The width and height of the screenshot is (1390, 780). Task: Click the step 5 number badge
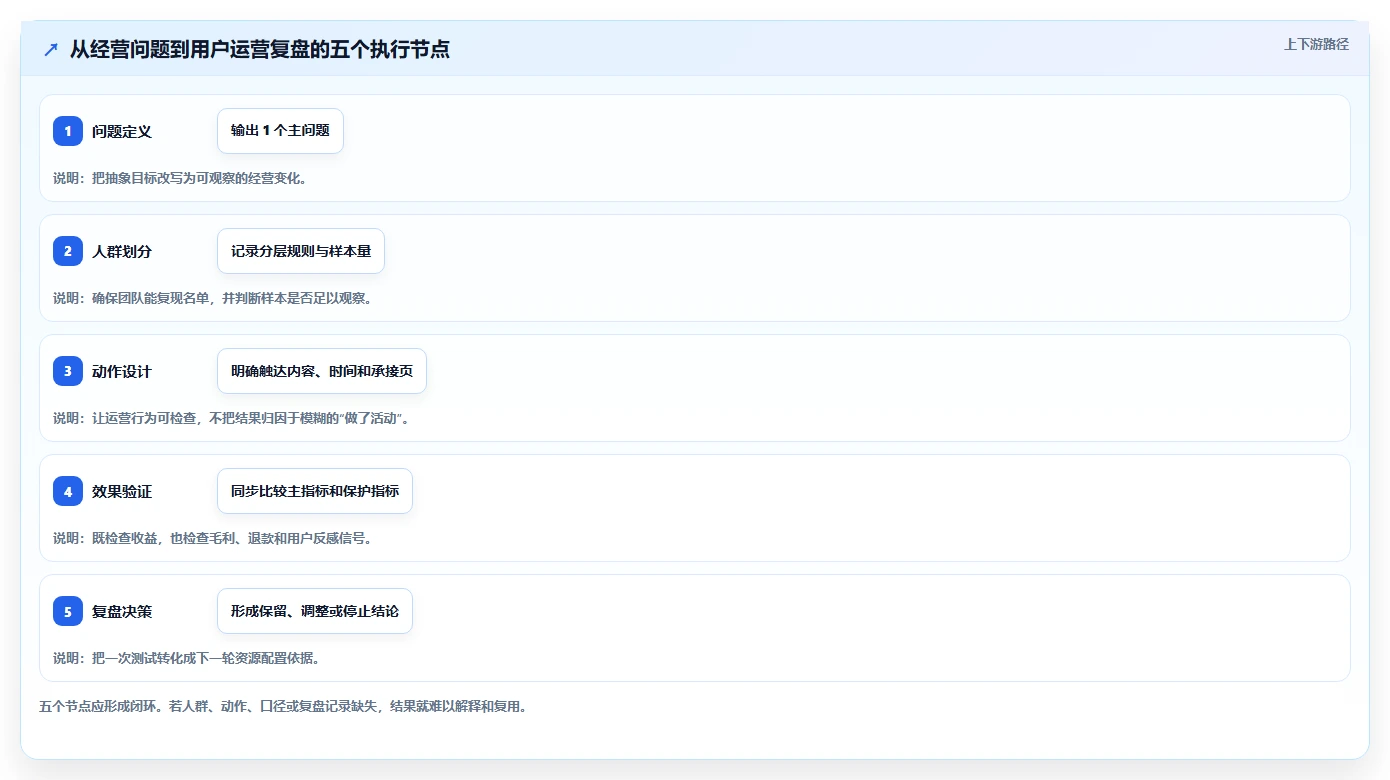68,611
